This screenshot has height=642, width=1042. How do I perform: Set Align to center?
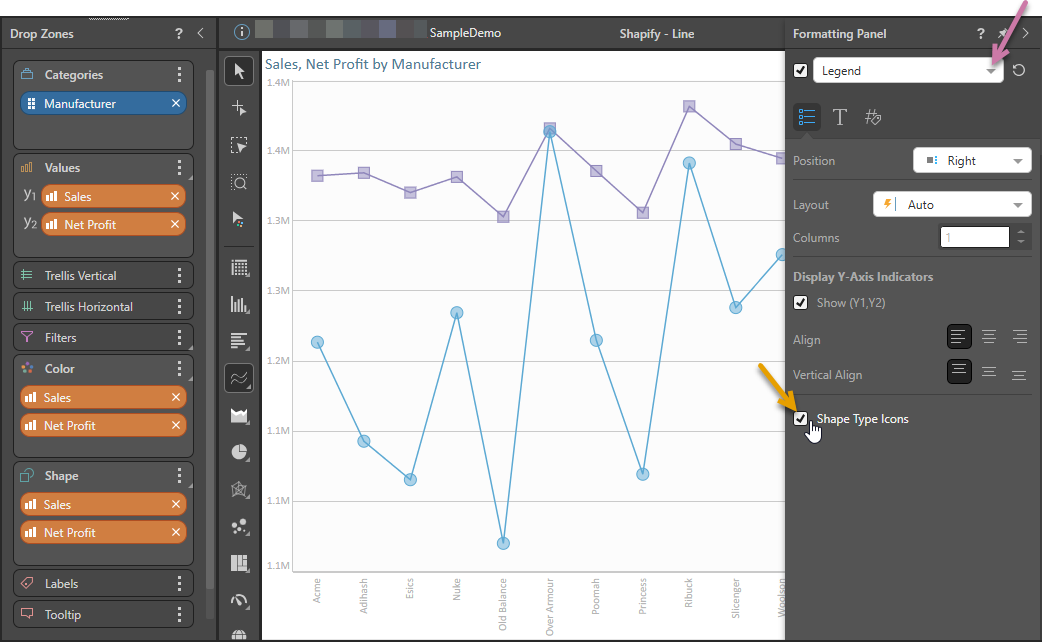pyautogui.click(x=989, y=337)
